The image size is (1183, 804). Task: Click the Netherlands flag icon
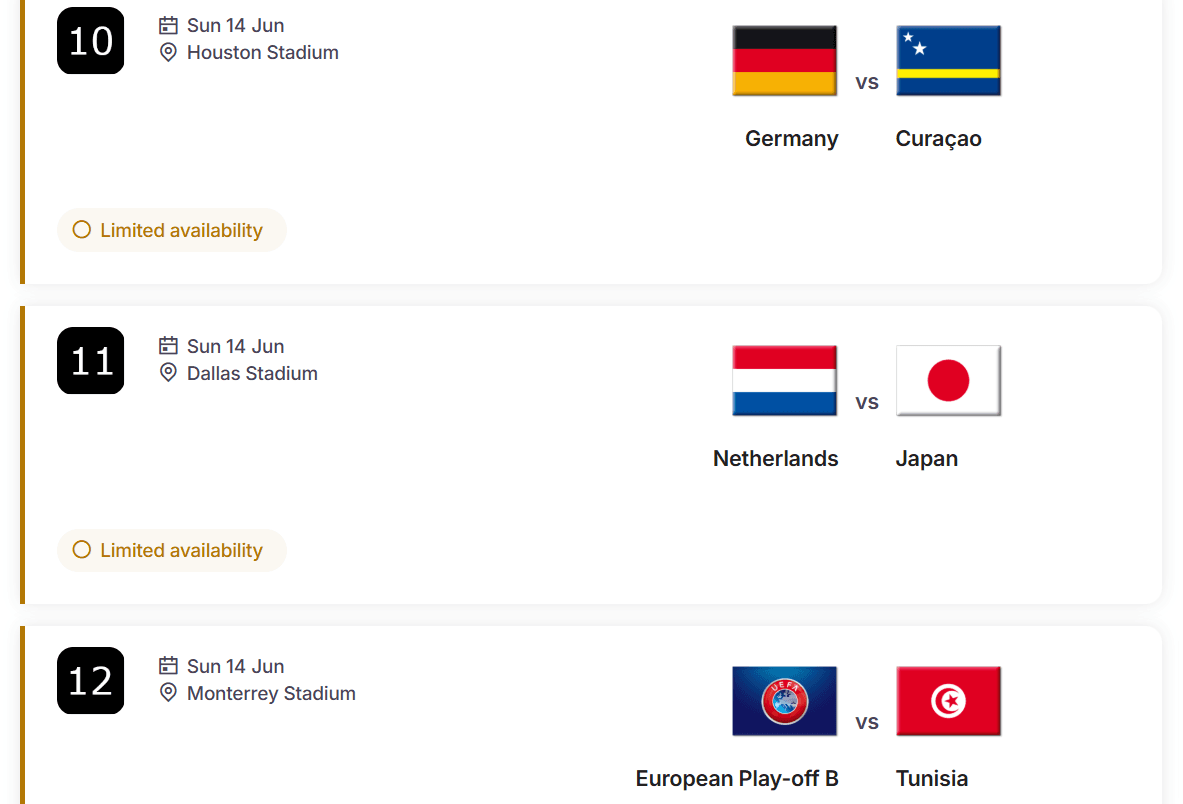pos(784,381)
